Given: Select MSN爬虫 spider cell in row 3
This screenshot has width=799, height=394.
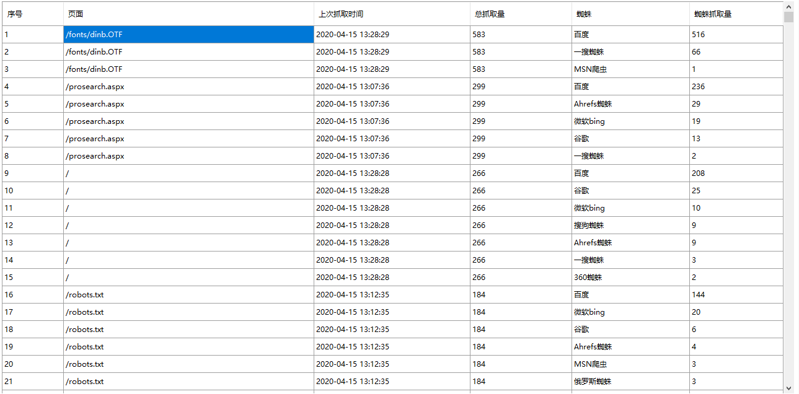Looking at the screenshot, I should coord(630,69).
